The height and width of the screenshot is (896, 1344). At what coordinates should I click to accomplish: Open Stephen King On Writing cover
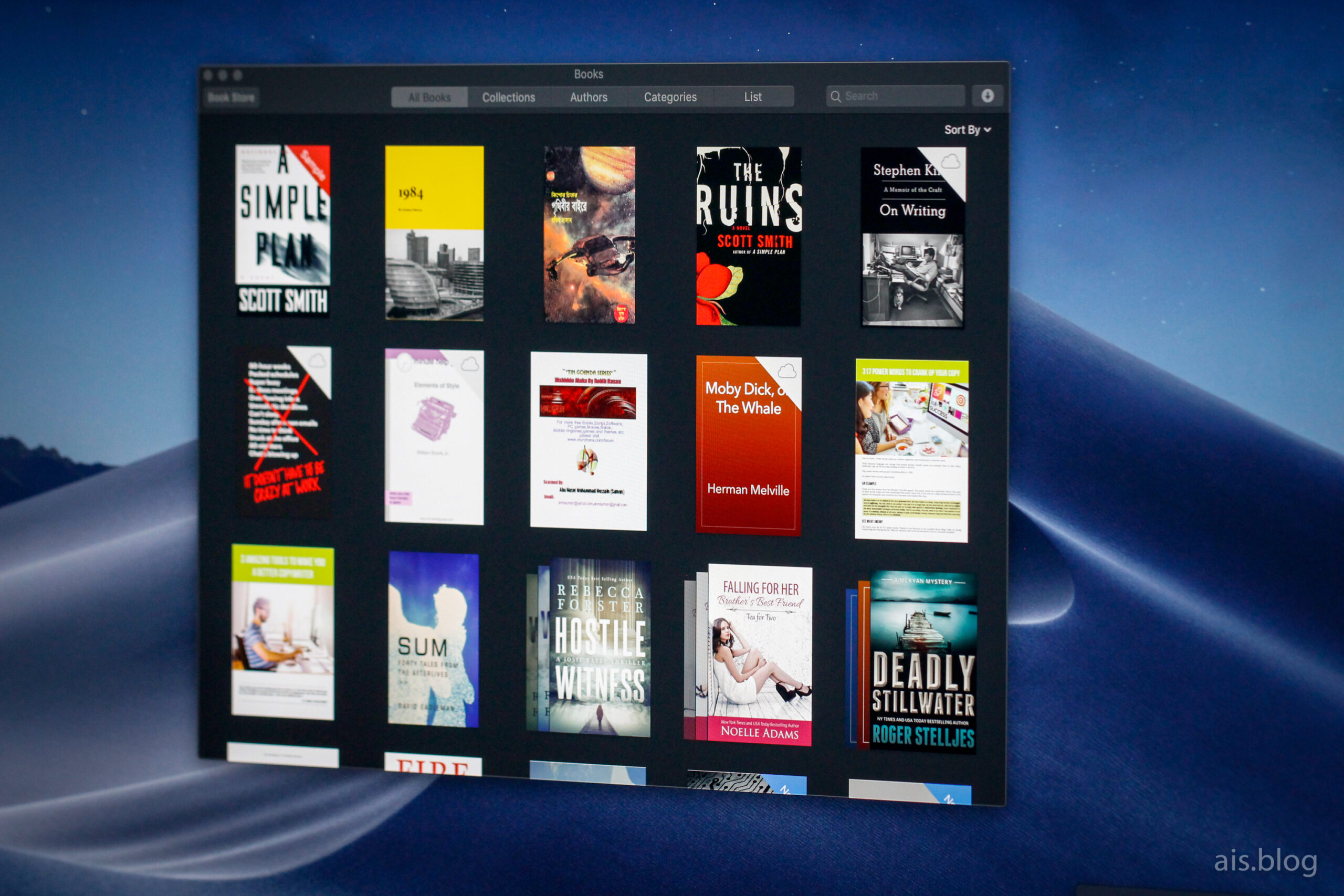(x=913, y=237)
